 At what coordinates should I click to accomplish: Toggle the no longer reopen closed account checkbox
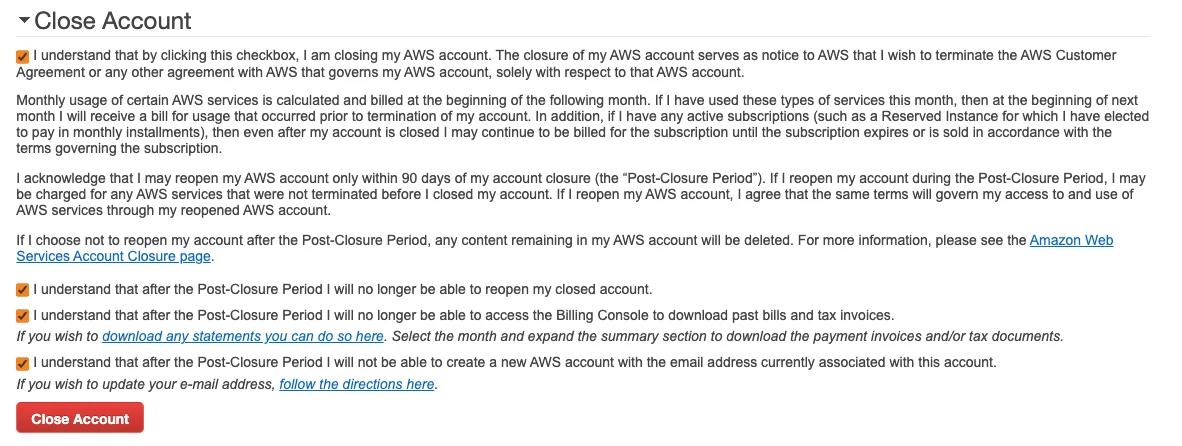[23, 290]
